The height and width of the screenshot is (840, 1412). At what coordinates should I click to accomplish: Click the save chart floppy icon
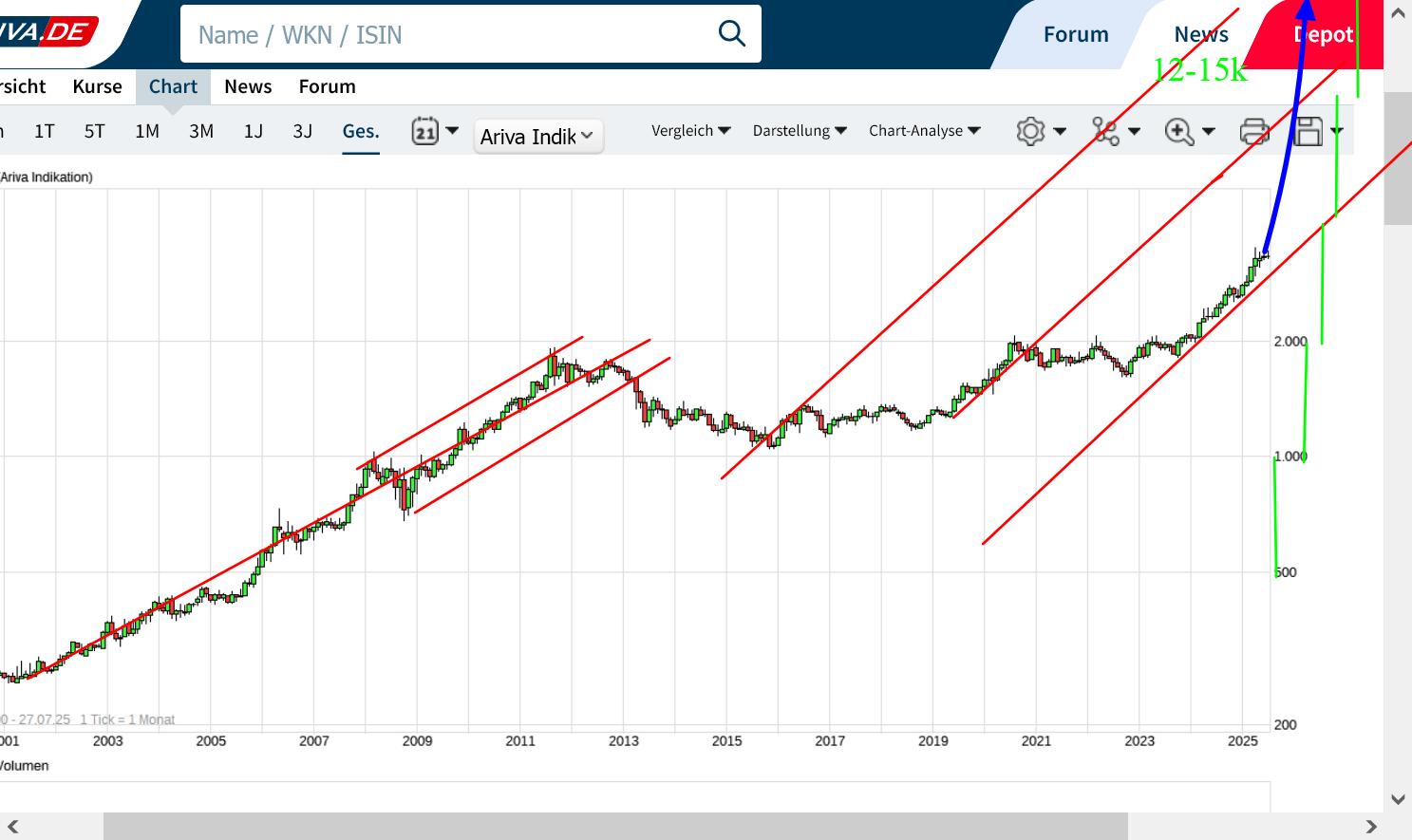click(1308, 131)
